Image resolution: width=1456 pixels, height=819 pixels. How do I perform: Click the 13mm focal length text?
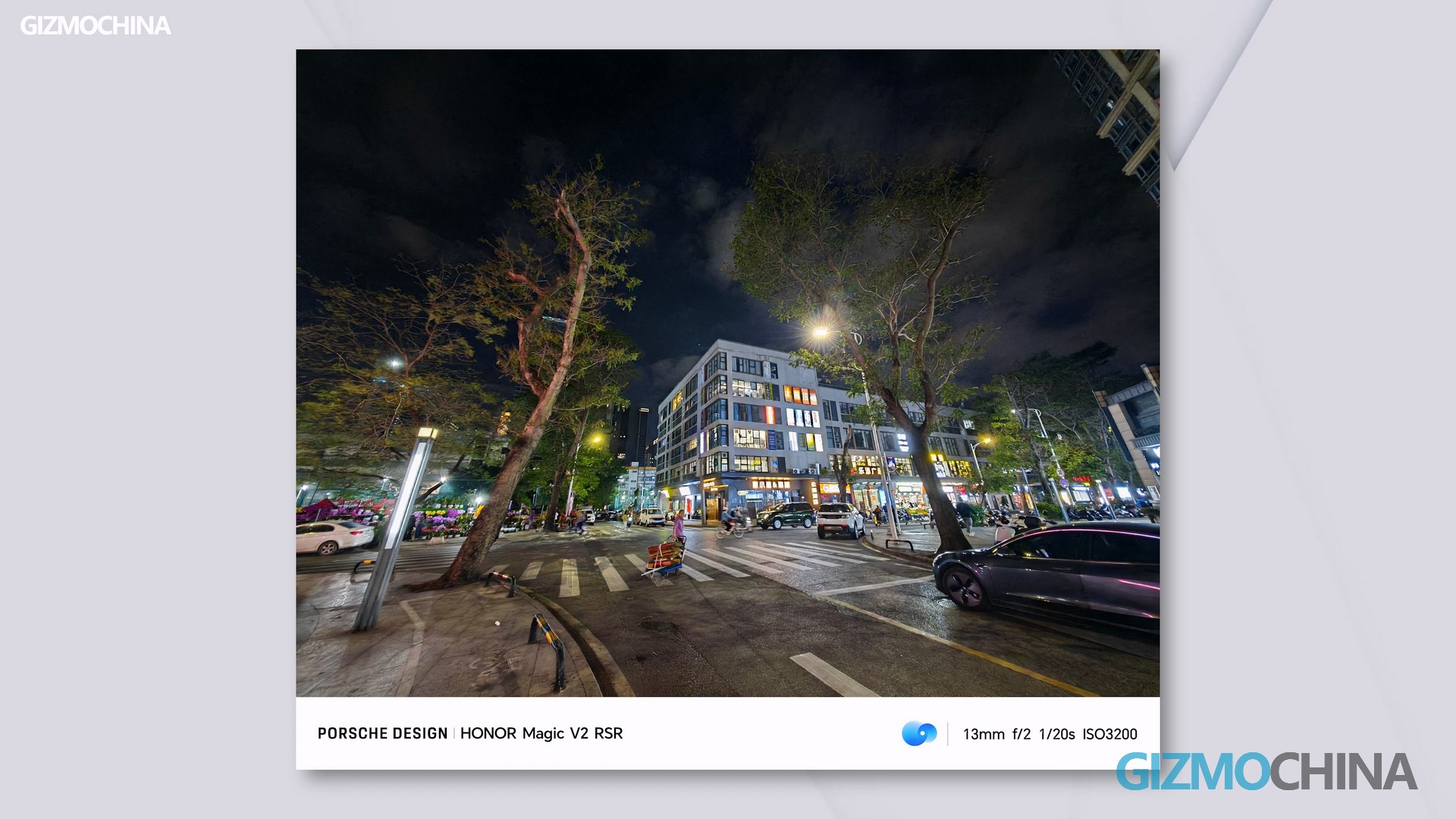pos(983,734)
